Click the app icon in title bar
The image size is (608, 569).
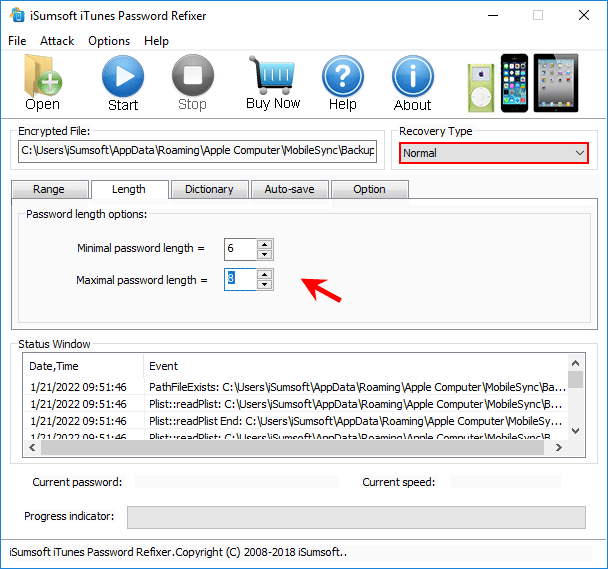coord(17,16)
